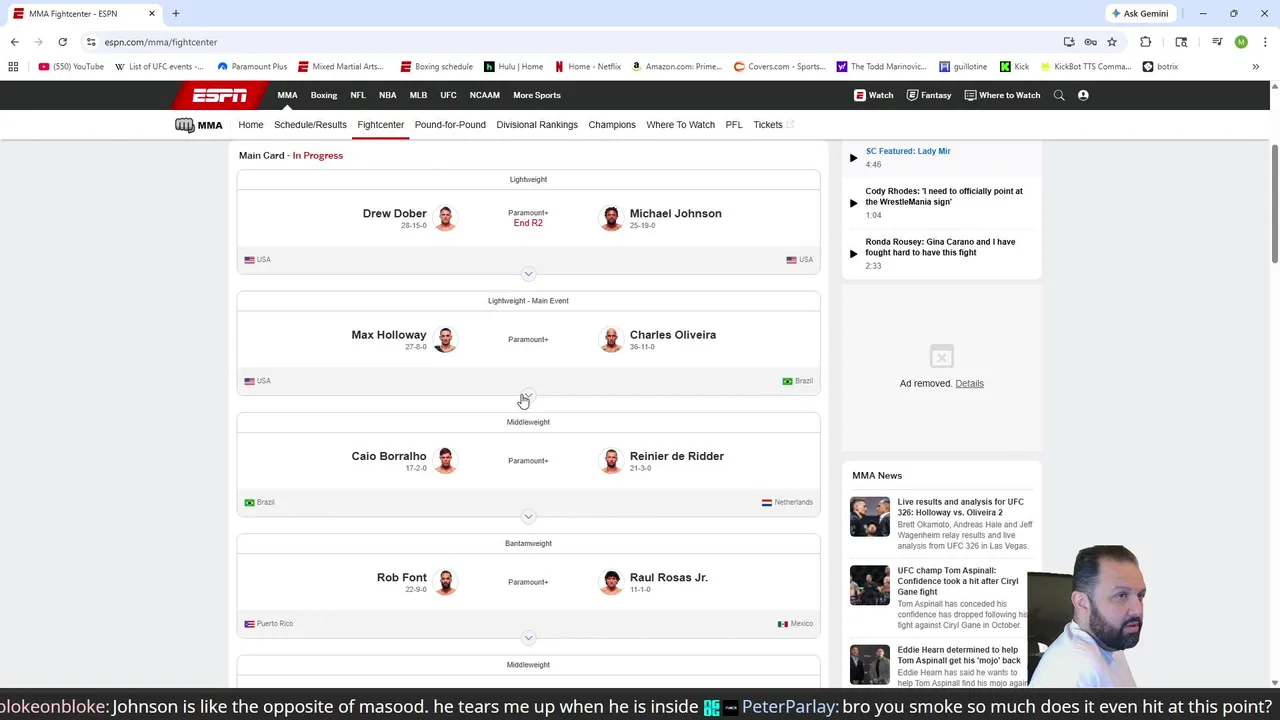This screenshot has width=1280, height=720.
Task: Close the MMA Fightcenter browser tab
Action: 152,13
